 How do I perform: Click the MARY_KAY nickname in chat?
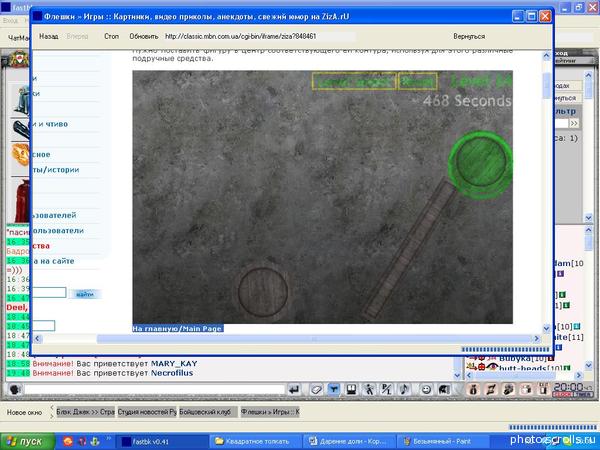click(174, 363)
